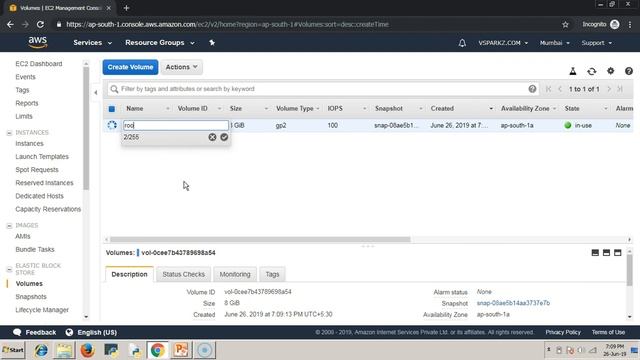Open the English (US) language selector

(91, 332)
